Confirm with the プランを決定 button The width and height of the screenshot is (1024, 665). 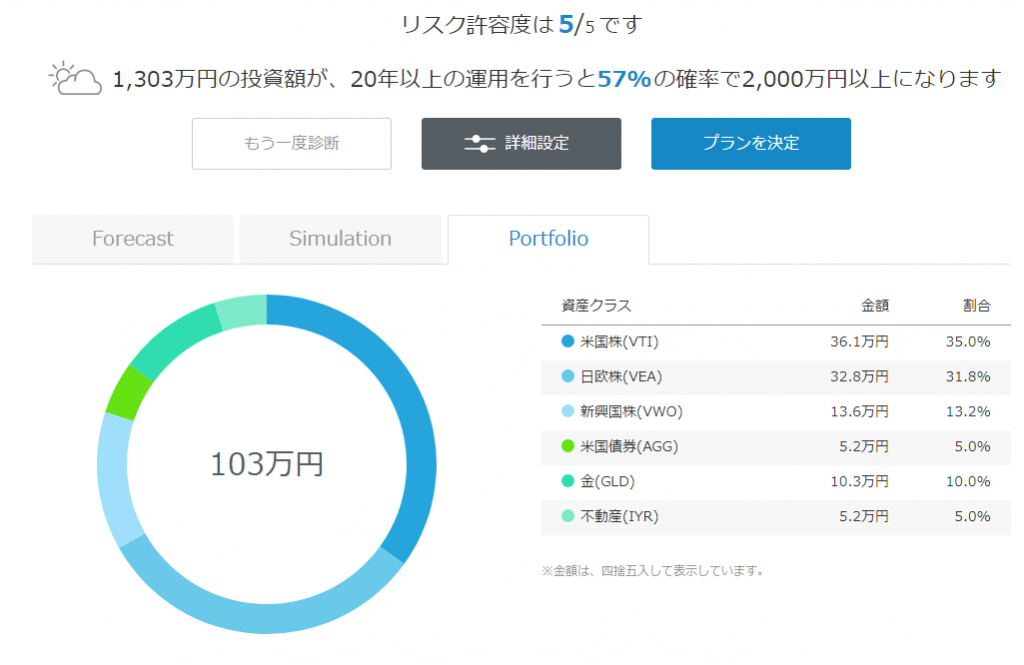[750, 143]
